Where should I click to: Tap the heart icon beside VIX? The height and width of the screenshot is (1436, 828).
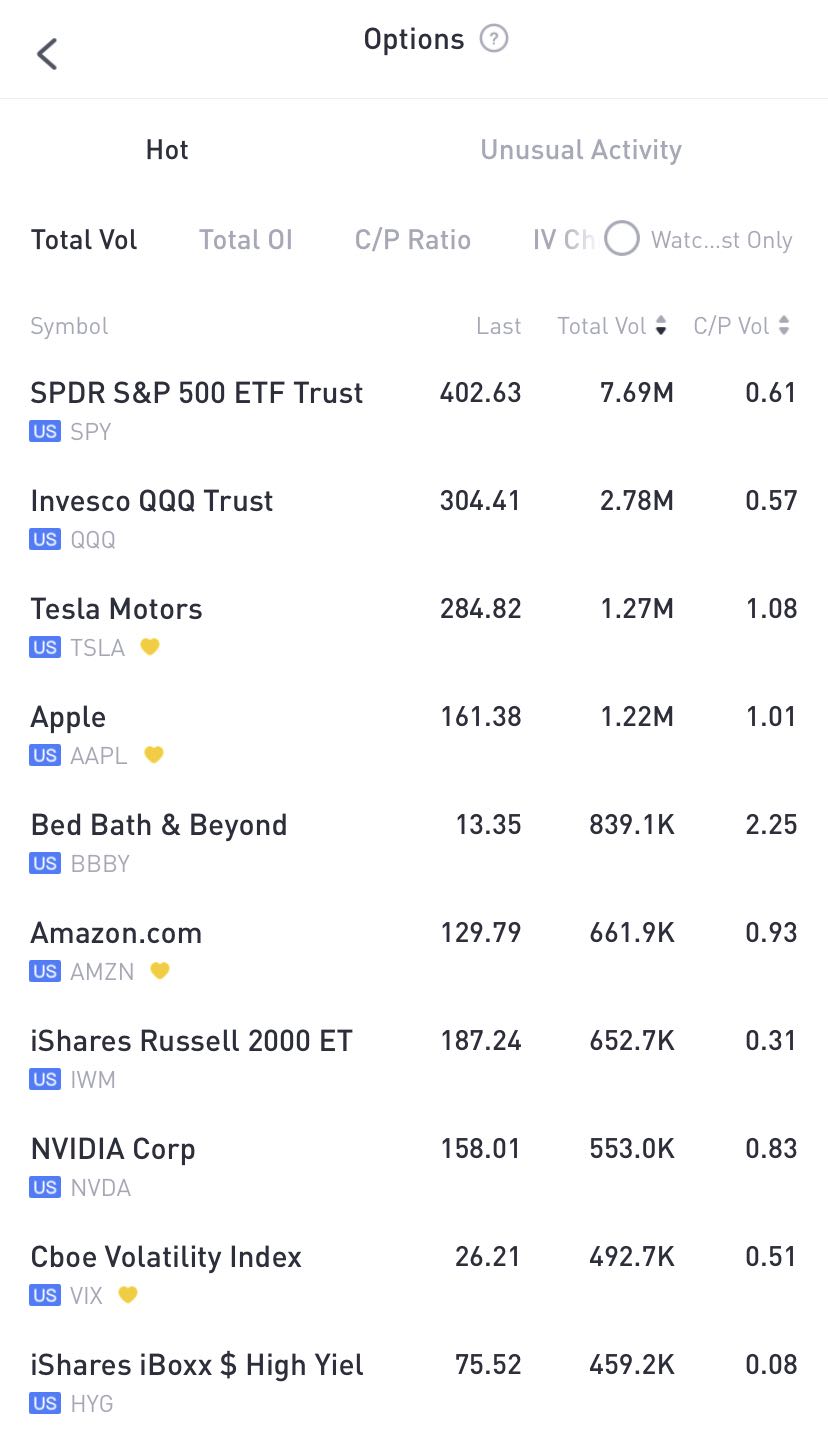tap(127, 1295)
